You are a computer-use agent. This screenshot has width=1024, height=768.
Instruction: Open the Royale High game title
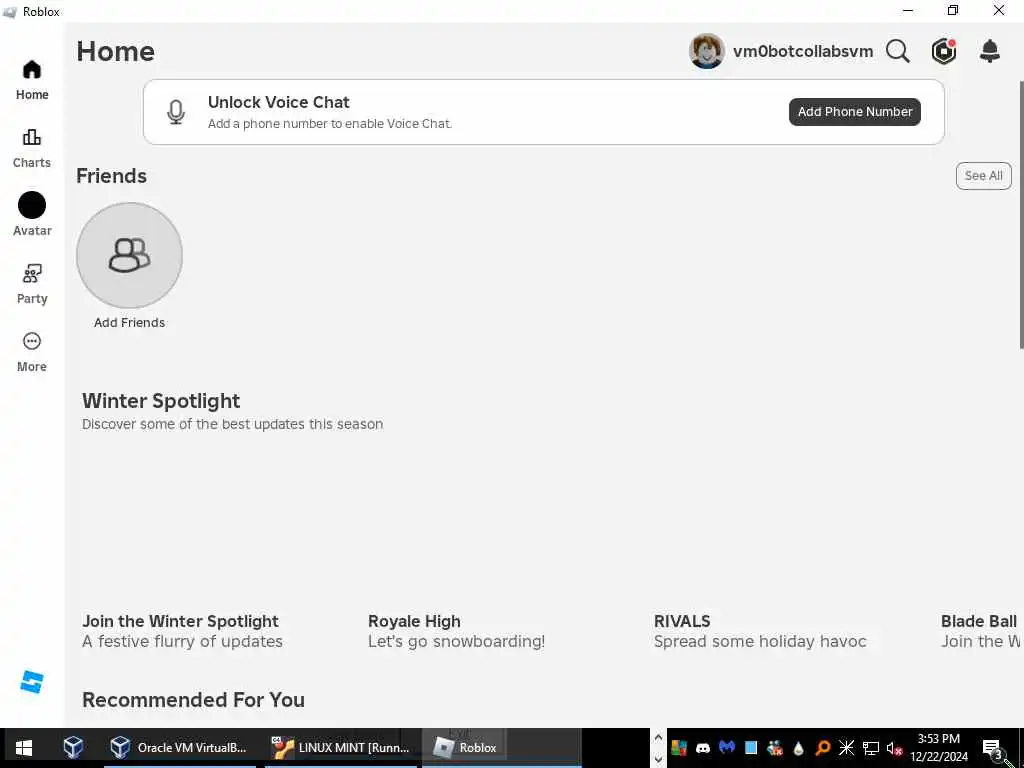(x=414, y=621)
